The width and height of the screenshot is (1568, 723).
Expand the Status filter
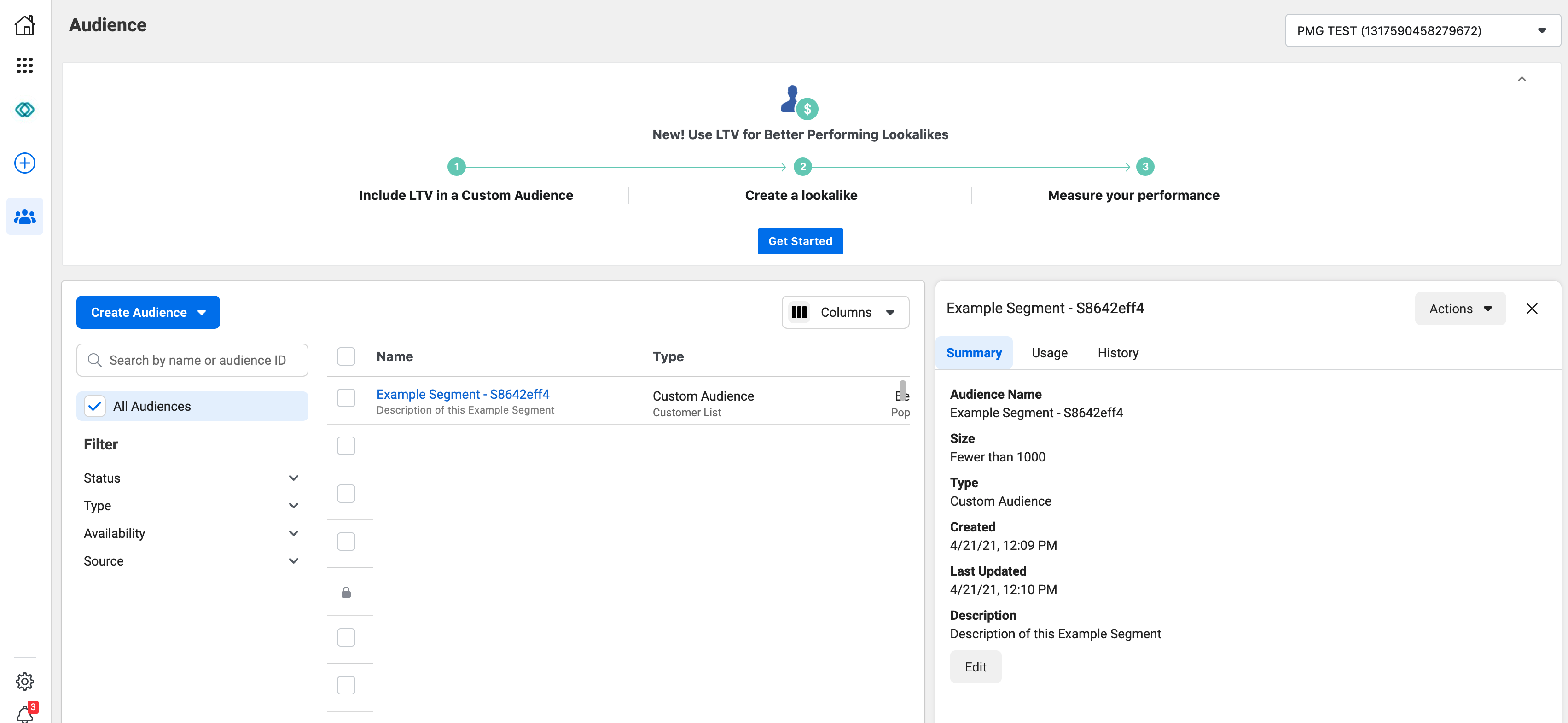191,478
